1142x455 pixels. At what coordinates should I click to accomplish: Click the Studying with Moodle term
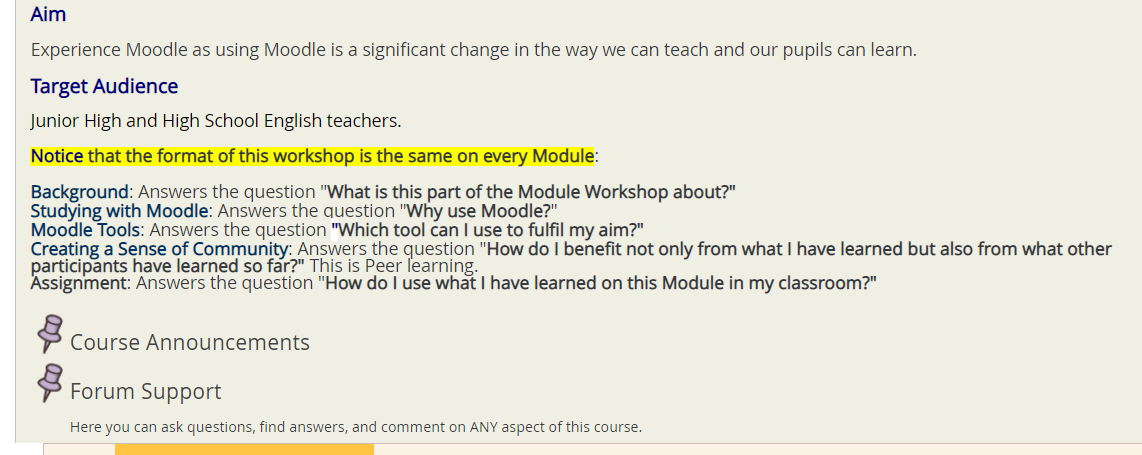(x=119, y=211)
